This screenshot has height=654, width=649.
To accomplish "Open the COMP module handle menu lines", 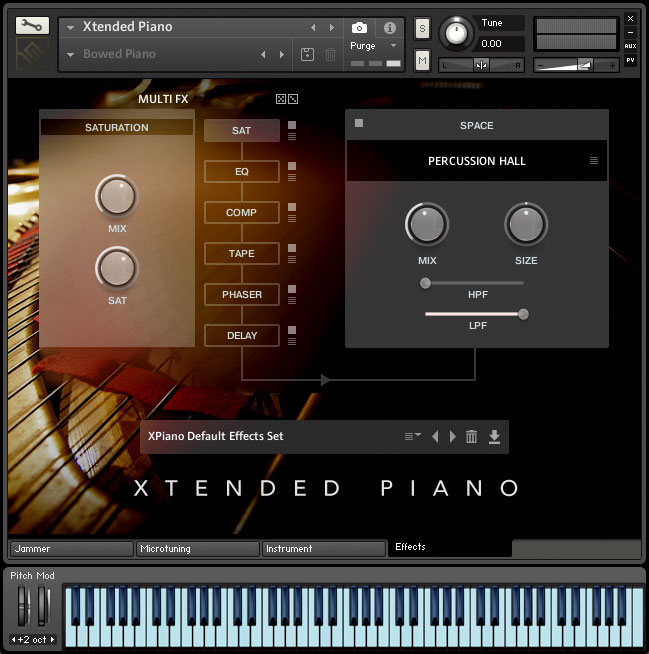I will [x=292, y=218].
